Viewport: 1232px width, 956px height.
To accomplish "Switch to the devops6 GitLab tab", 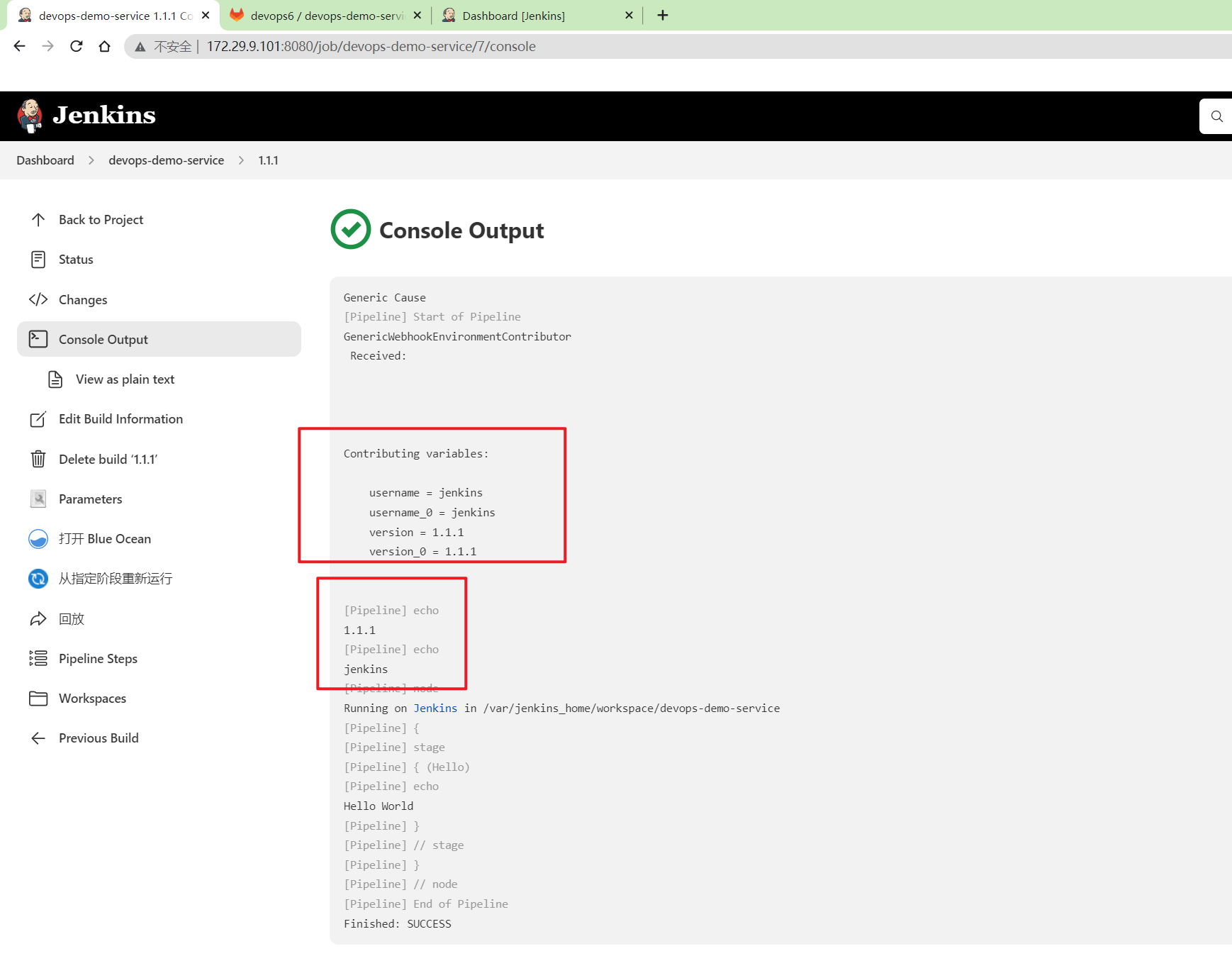I will click(327, 16).
